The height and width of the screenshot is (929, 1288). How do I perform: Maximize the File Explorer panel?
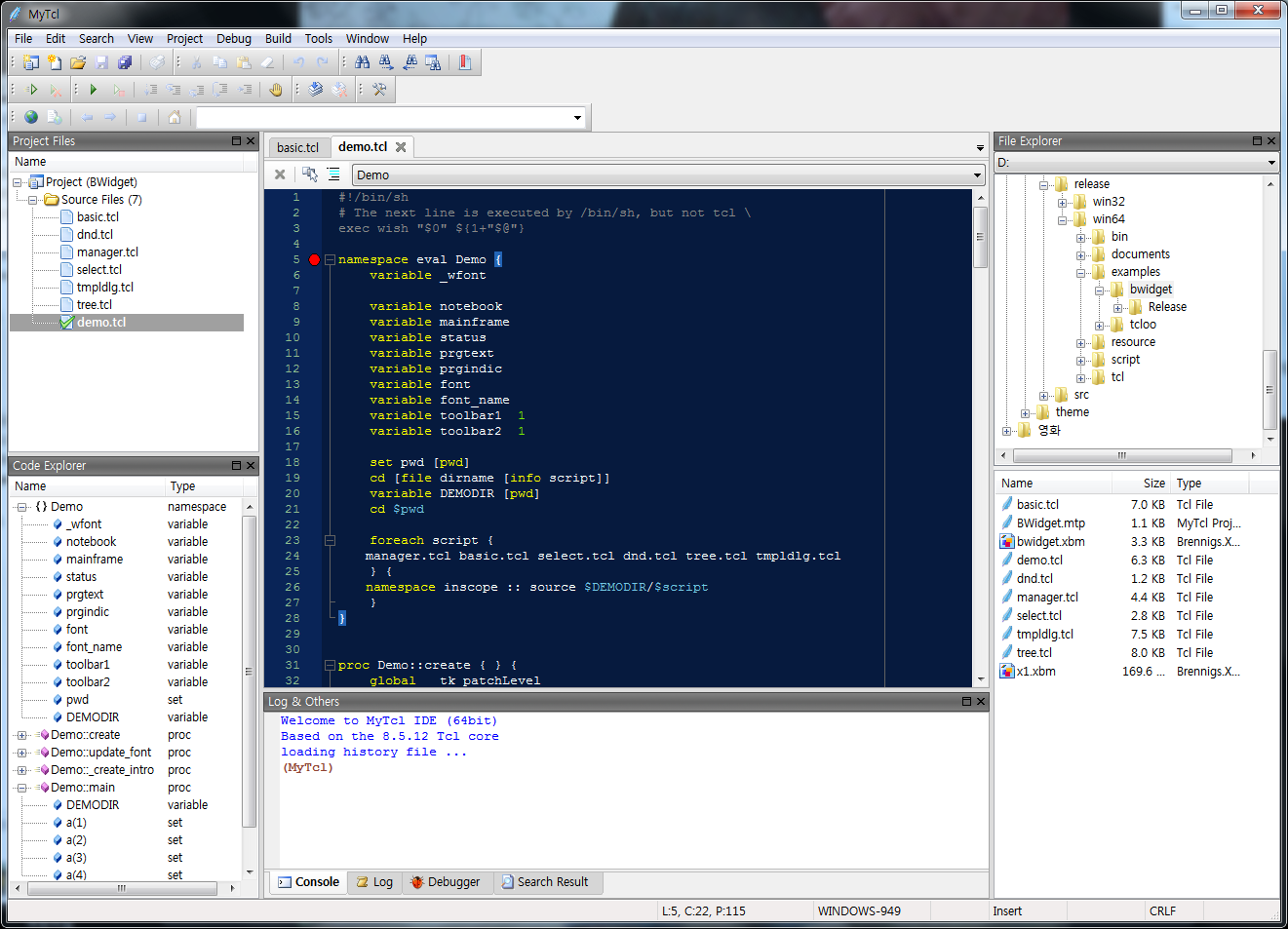point(1257,141)
